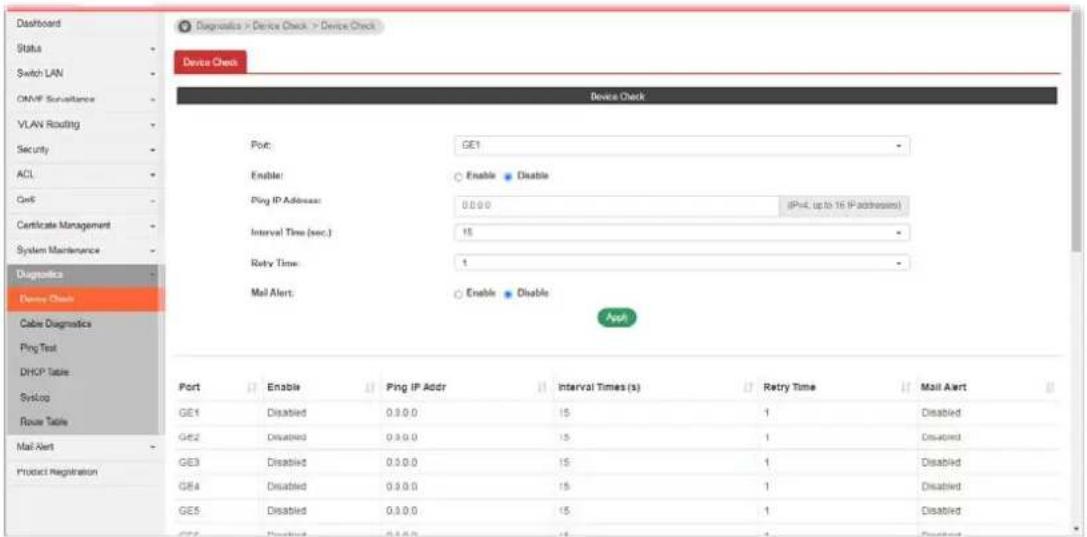
Task: Select Disable radio for Enable setting
Action: (x=507, y=177)
